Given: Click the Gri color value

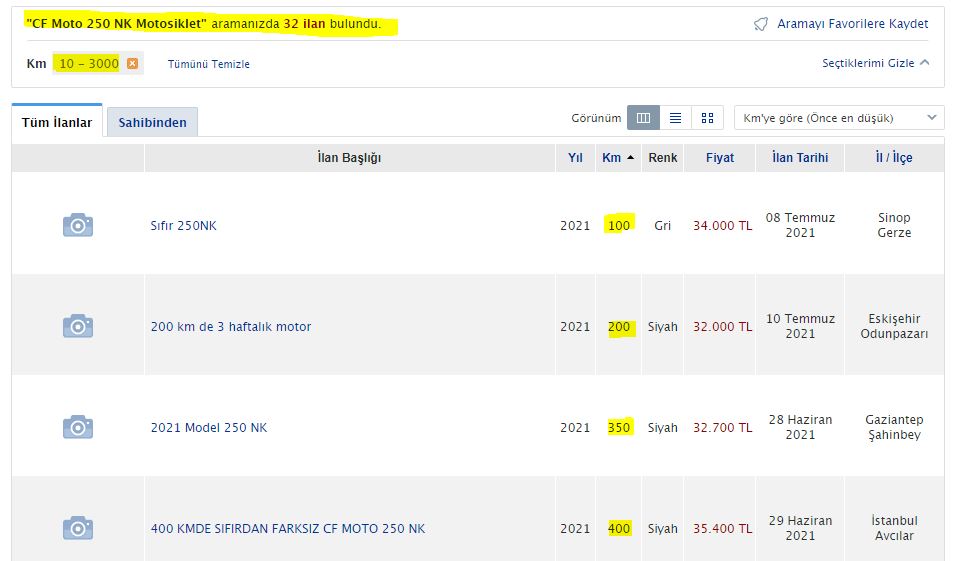Looking at the screenshot, I should [662, 226].
